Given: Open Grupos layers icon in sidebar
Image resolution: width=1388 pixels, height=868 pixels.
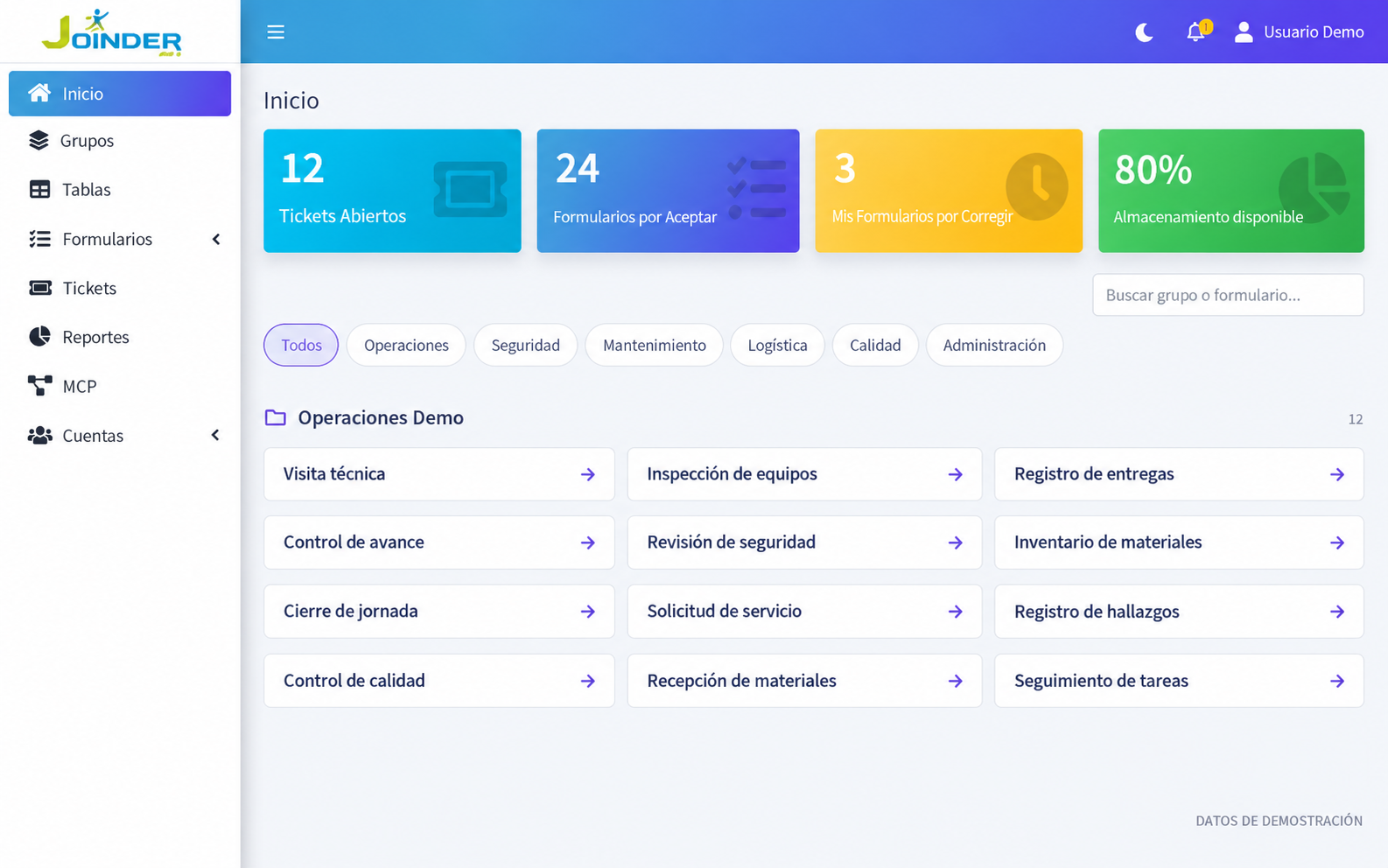Looking at the screenshot, I should (39, 140).
